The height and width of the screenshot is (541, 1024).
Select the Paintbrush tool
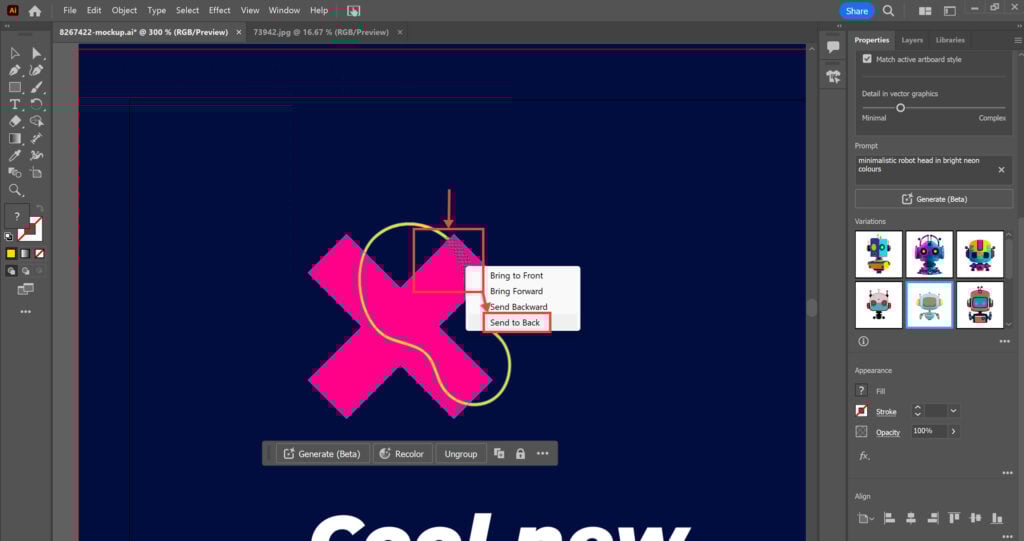[37, 87]
